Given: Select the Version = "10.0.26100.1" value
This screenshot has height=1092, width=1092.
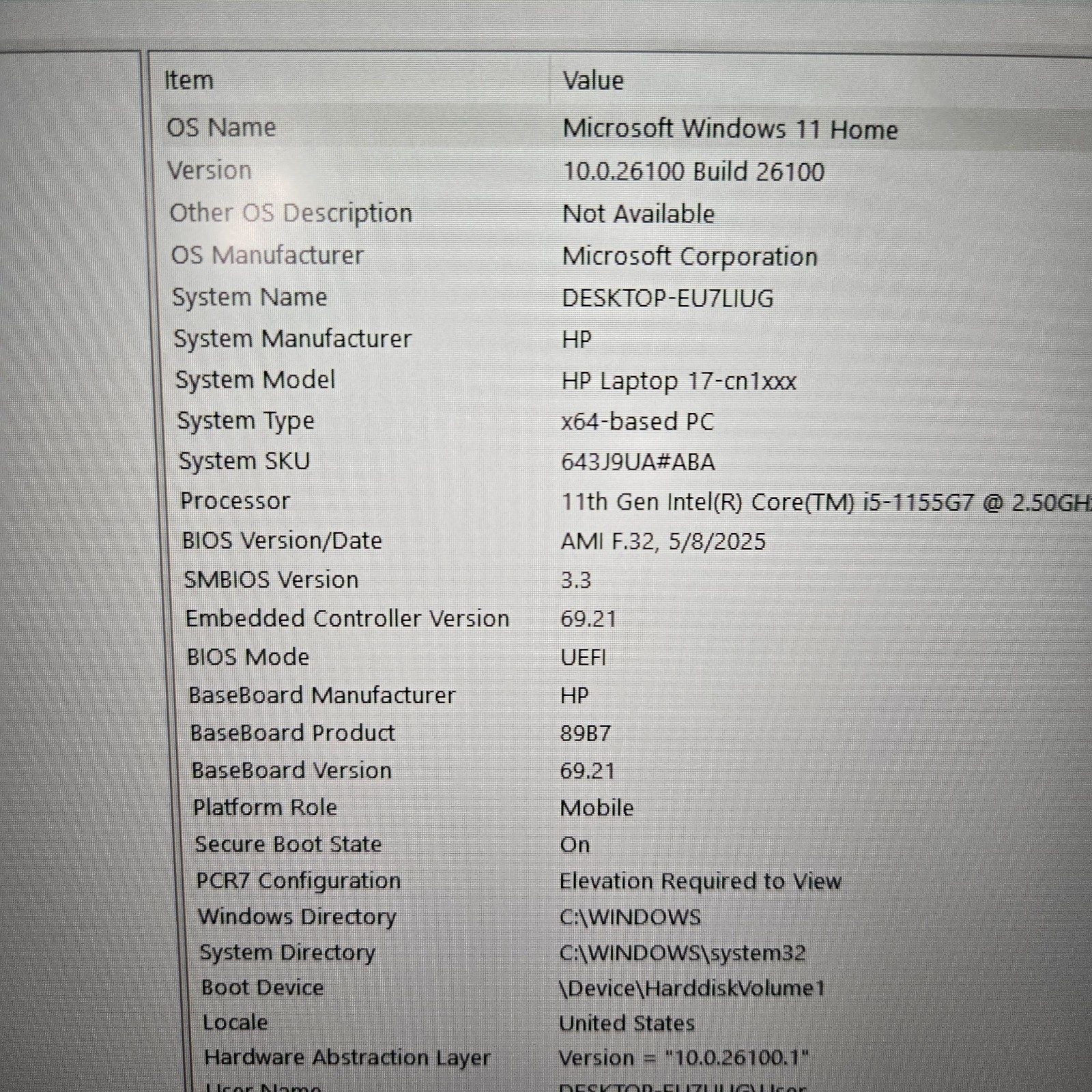Looking at the screenshot, I should pyautogui.click(x=684, y=1058).
